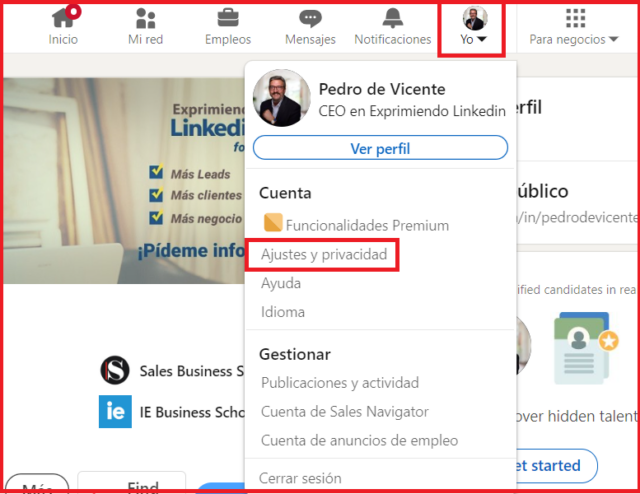The height and width of the screenshot is (494, 640).
Task: Open Empleos briefcase icon
Action: tap(228, 18)
